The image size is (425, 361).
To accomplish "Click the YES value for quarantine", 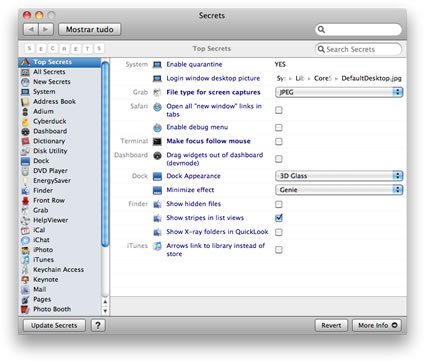I will pyautogui.click(x=280, y=64).
